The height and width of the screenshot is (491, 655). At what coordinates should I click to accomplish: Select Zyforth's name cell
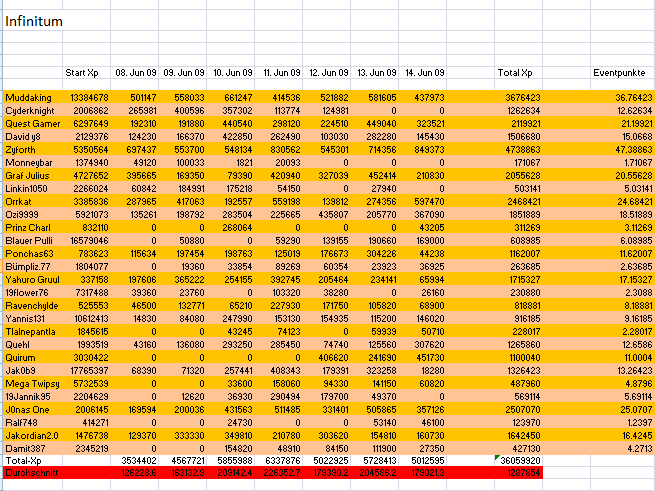tap(33, 149)
